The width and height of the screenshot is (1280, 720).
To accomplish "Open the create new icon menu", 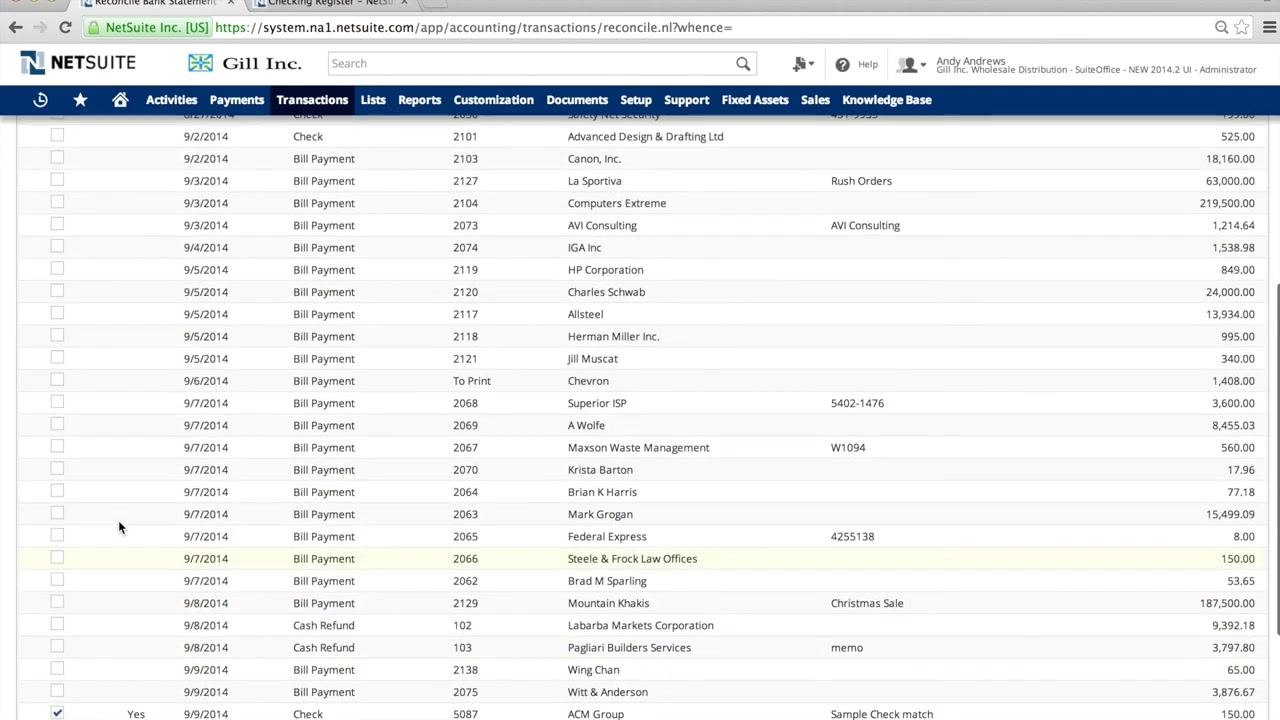I will 803,64.
